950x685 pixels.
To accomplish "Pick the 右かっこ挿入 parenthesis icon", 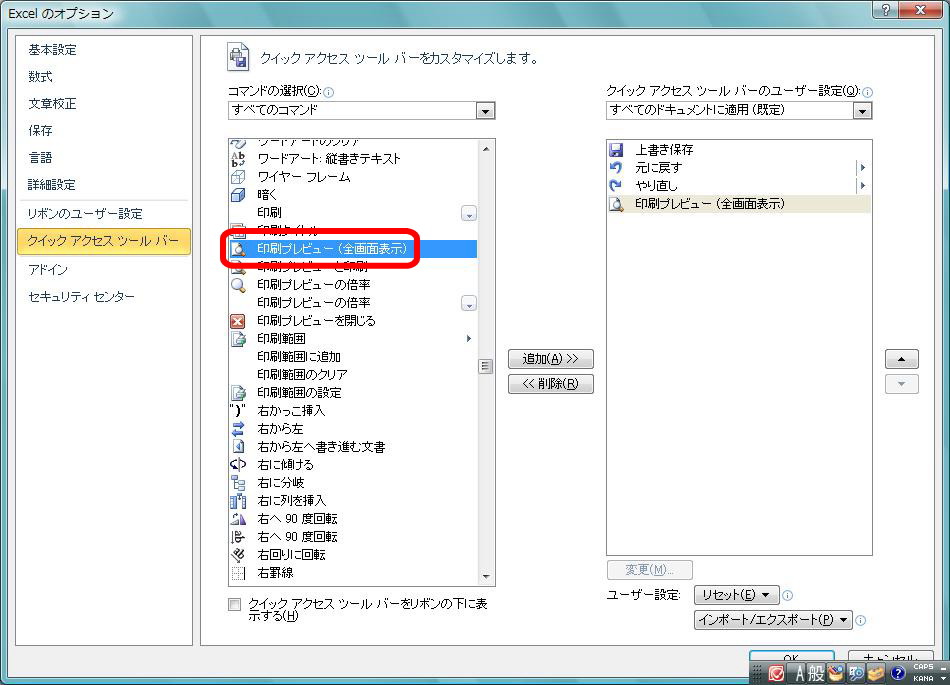I will 238,411.
